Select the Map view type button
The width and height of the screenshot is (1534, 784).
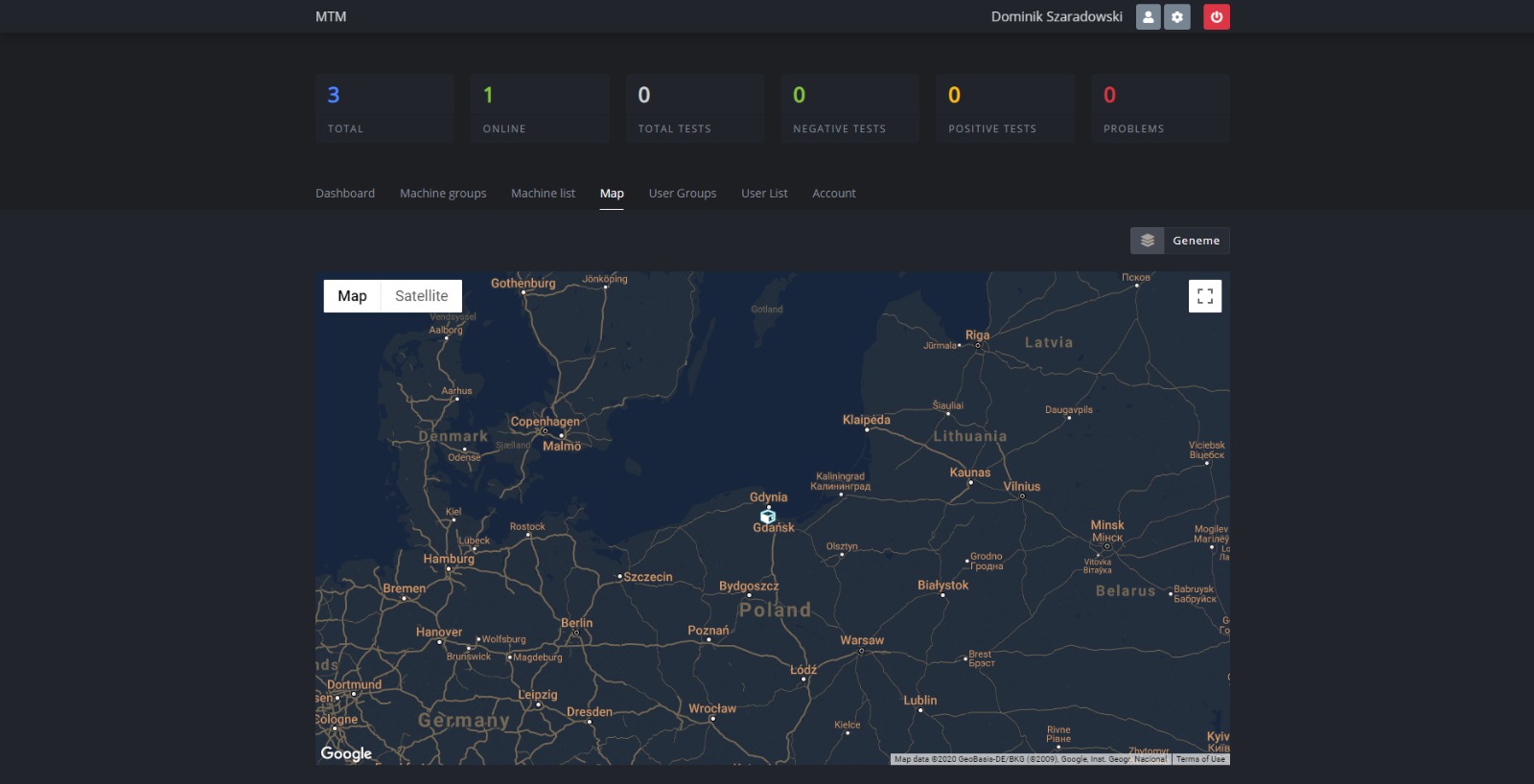click(352, 296)
